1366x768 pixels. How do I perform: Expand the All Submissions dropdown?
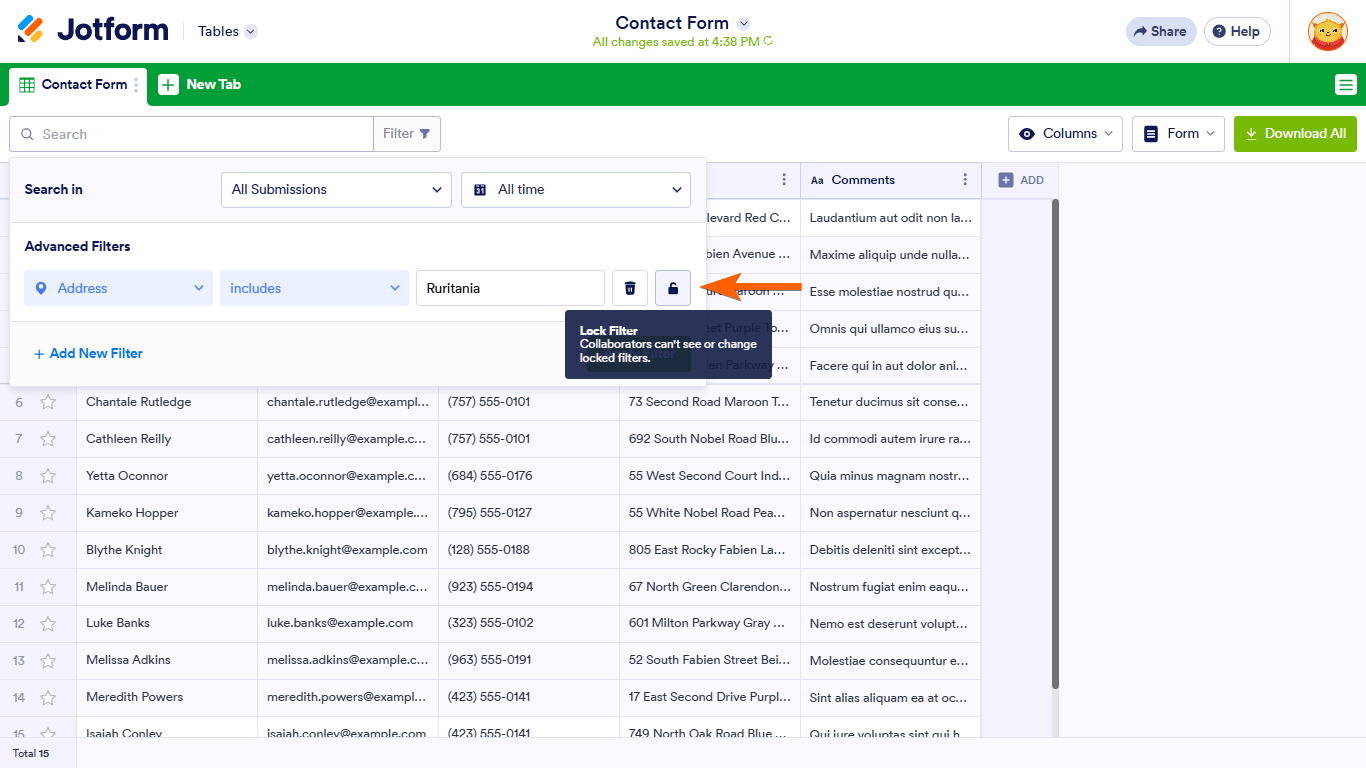pyautogui.click(x=336, y=189)
